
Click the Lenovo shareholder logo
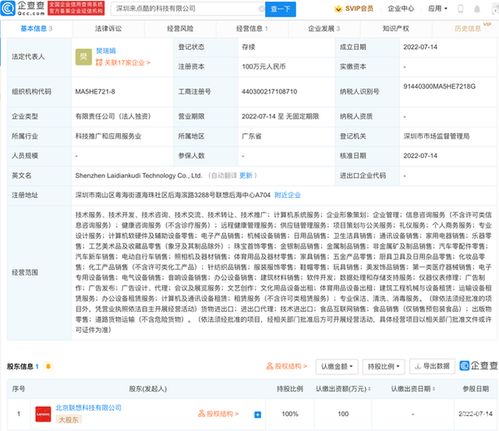[x=43, y=414]
